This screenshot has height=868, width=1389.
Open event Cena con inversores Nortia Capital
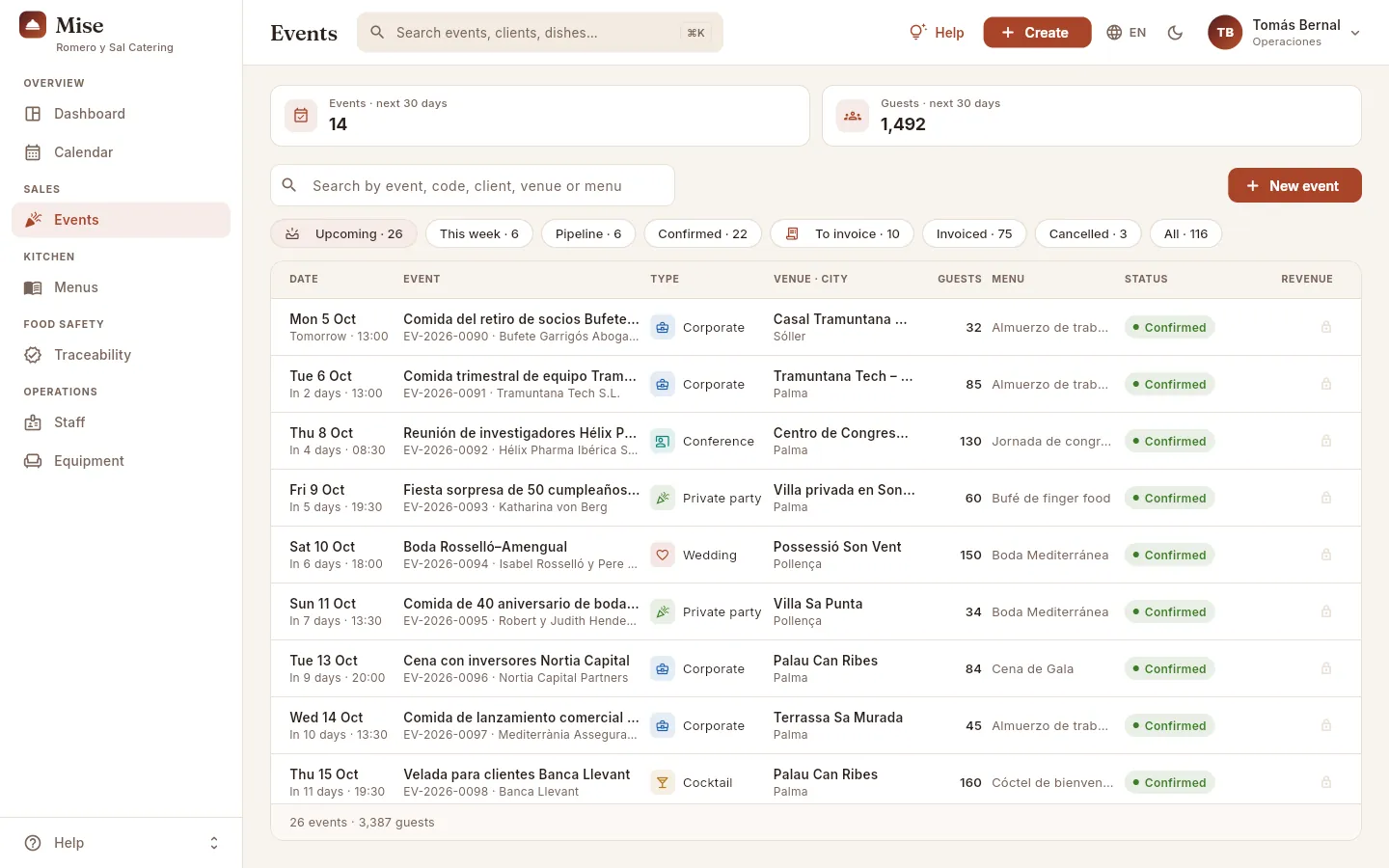[x=516, y=661]
